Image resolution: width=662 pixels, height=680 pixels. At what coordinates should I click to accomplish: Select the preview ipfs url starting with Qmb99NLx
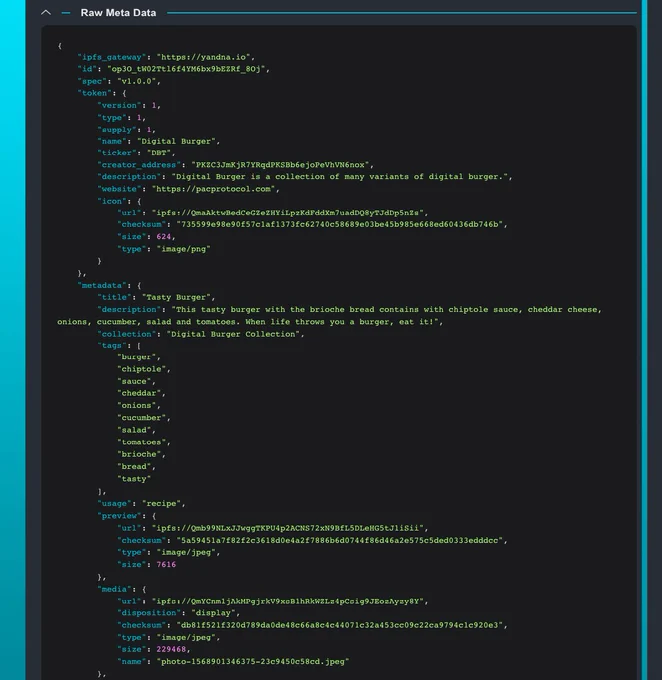click(x=288, y=528)
